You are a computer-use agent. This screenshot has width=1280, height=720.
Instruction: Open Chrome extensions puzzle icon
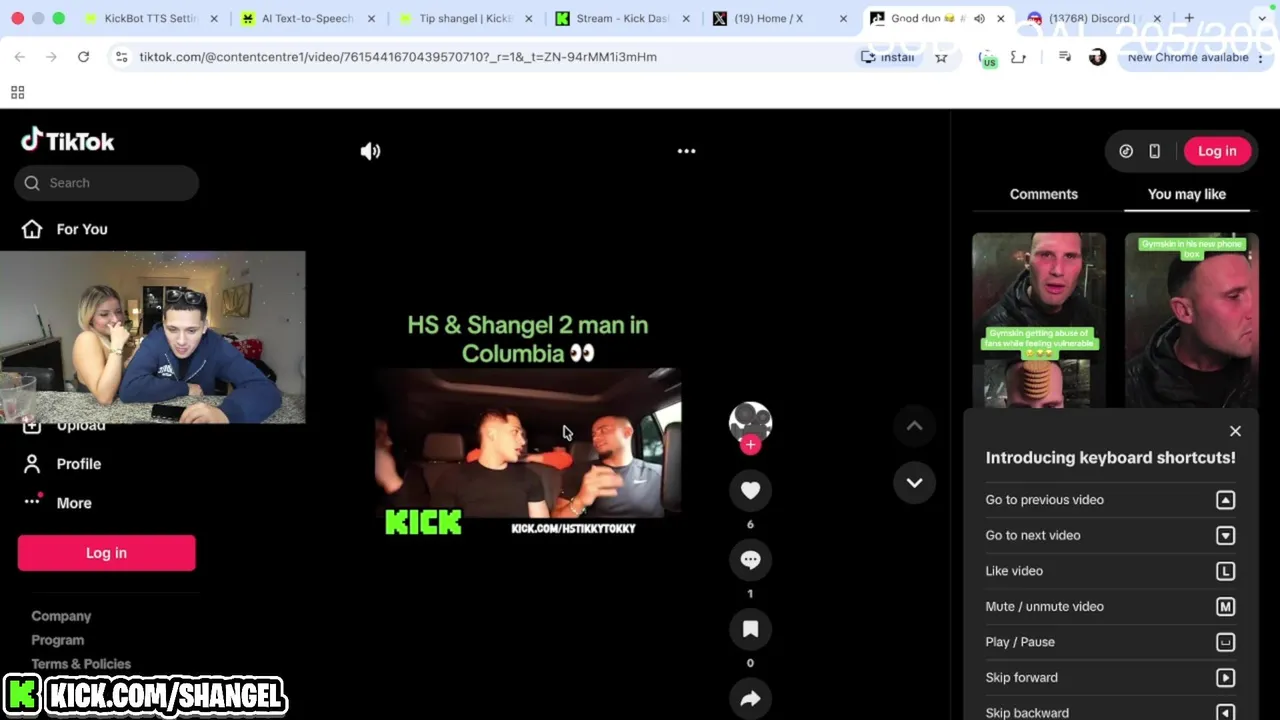coord(1018,57)
